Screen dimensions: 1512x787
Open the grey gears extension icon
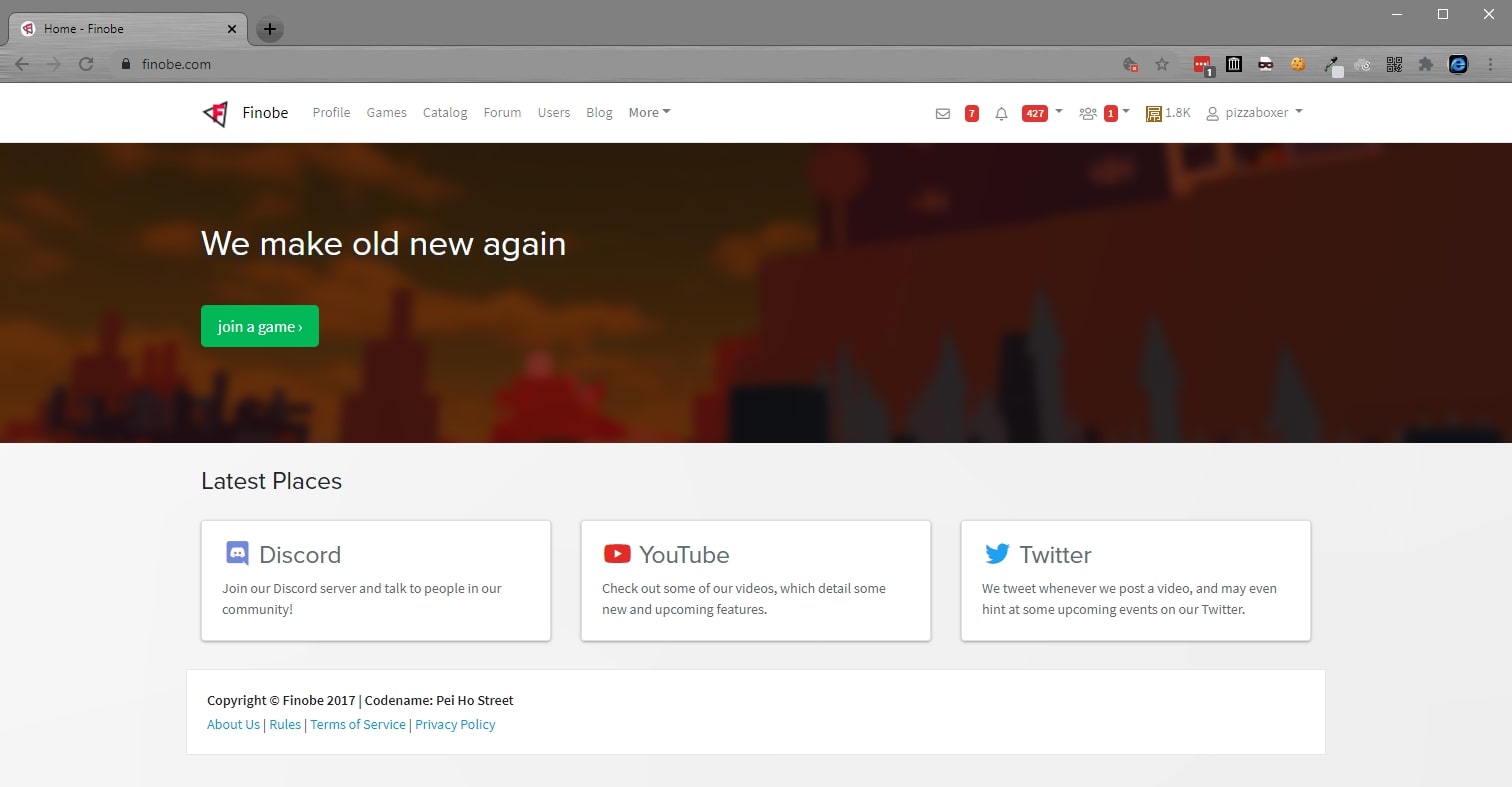(1362, 65)
